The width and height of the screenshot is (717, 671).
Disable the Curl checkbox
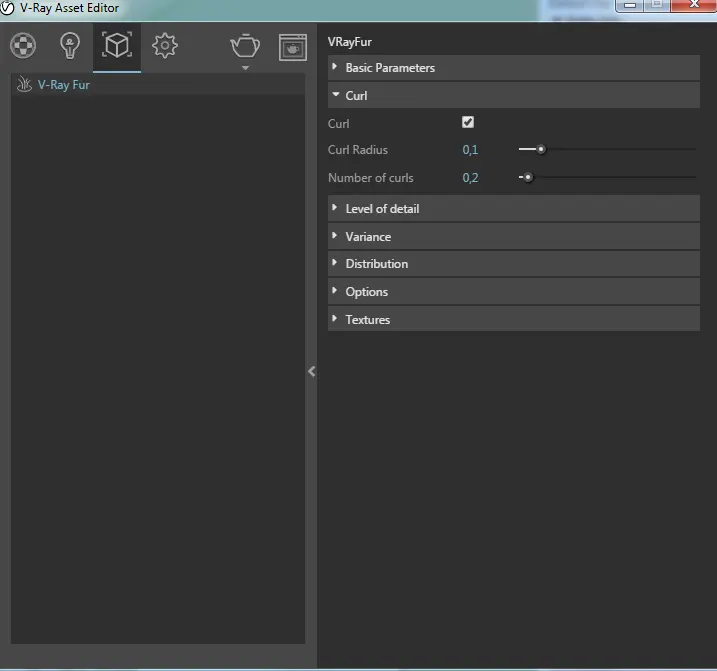pos(468,122)
